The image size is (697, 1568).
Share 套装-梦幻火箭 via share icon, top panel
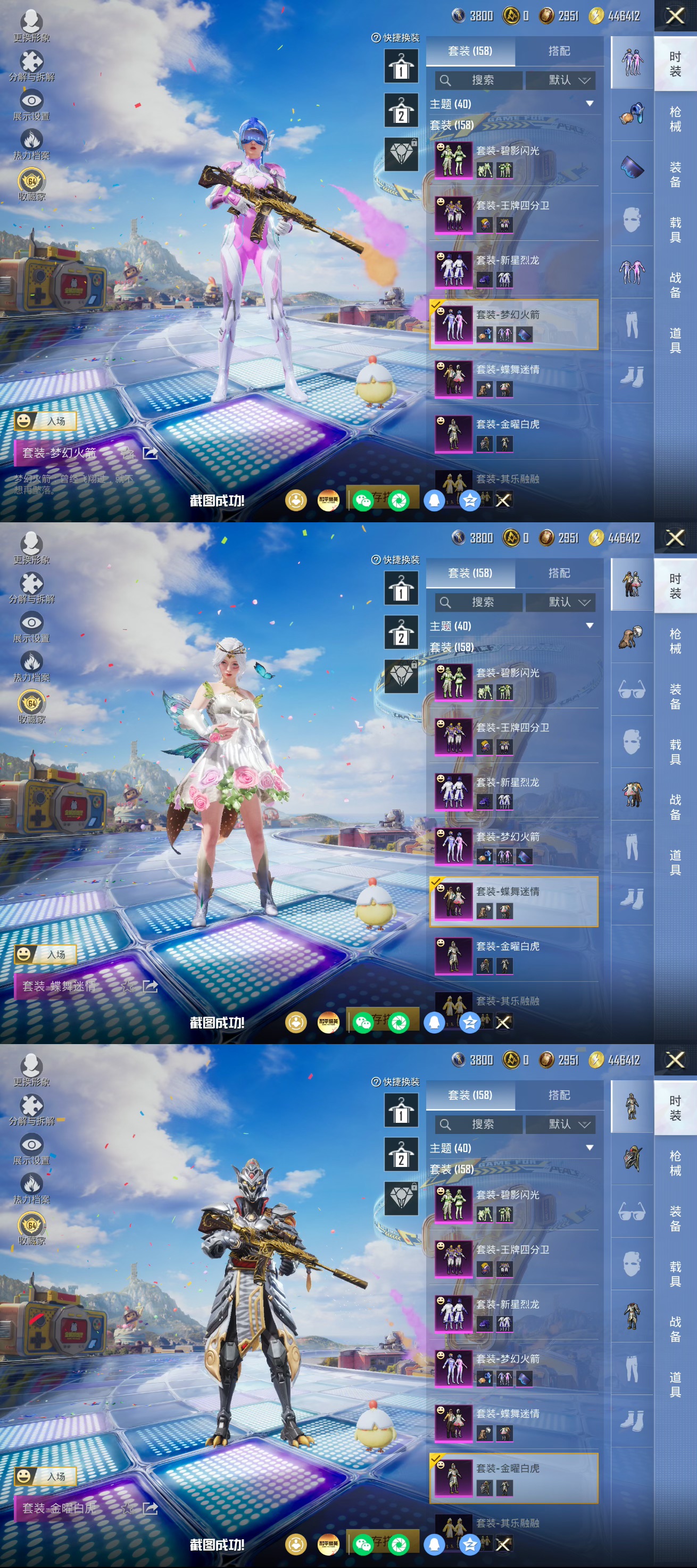click(150, 453)
